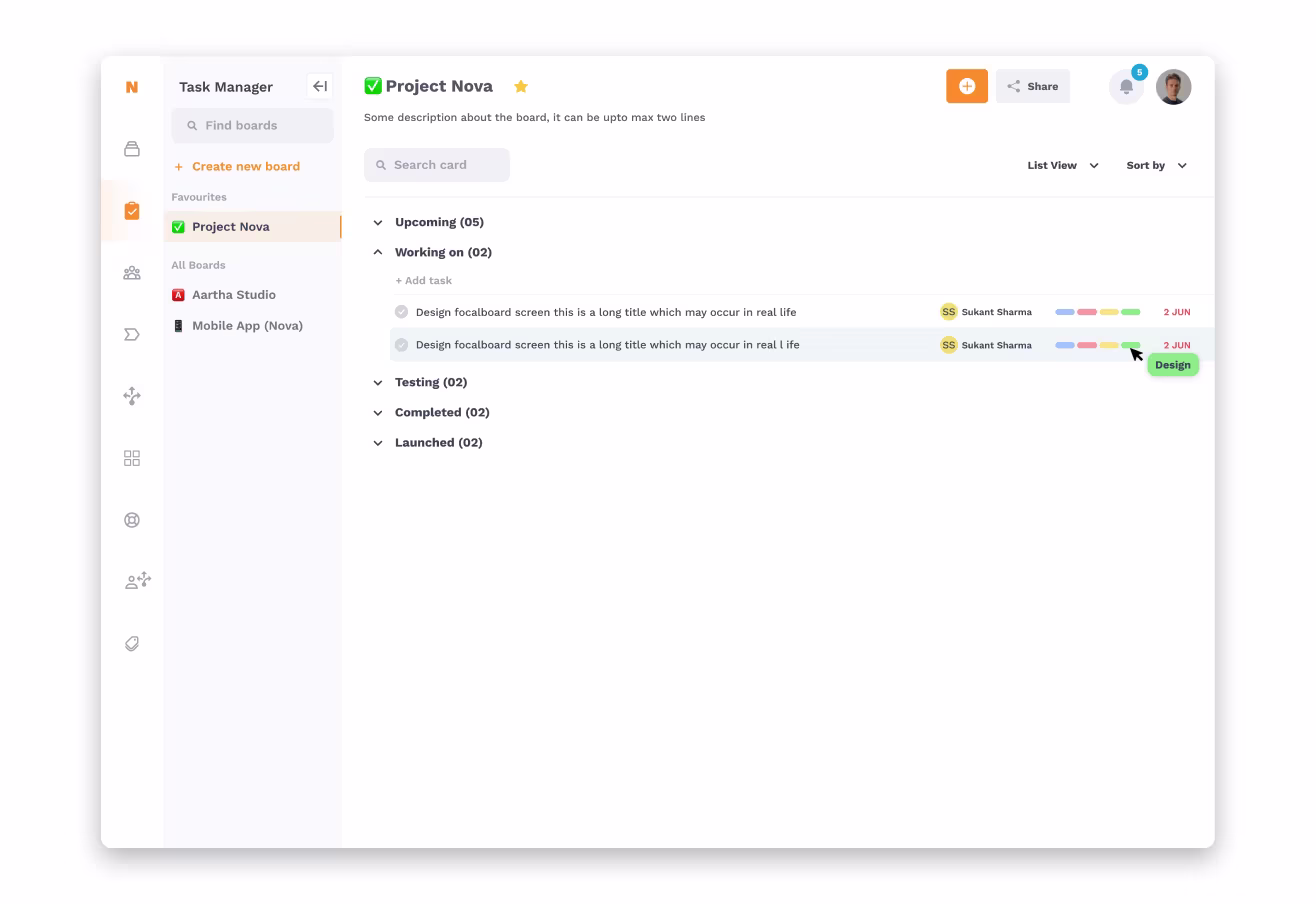Collapse the Working on (02) section

[x=378, y=252]
